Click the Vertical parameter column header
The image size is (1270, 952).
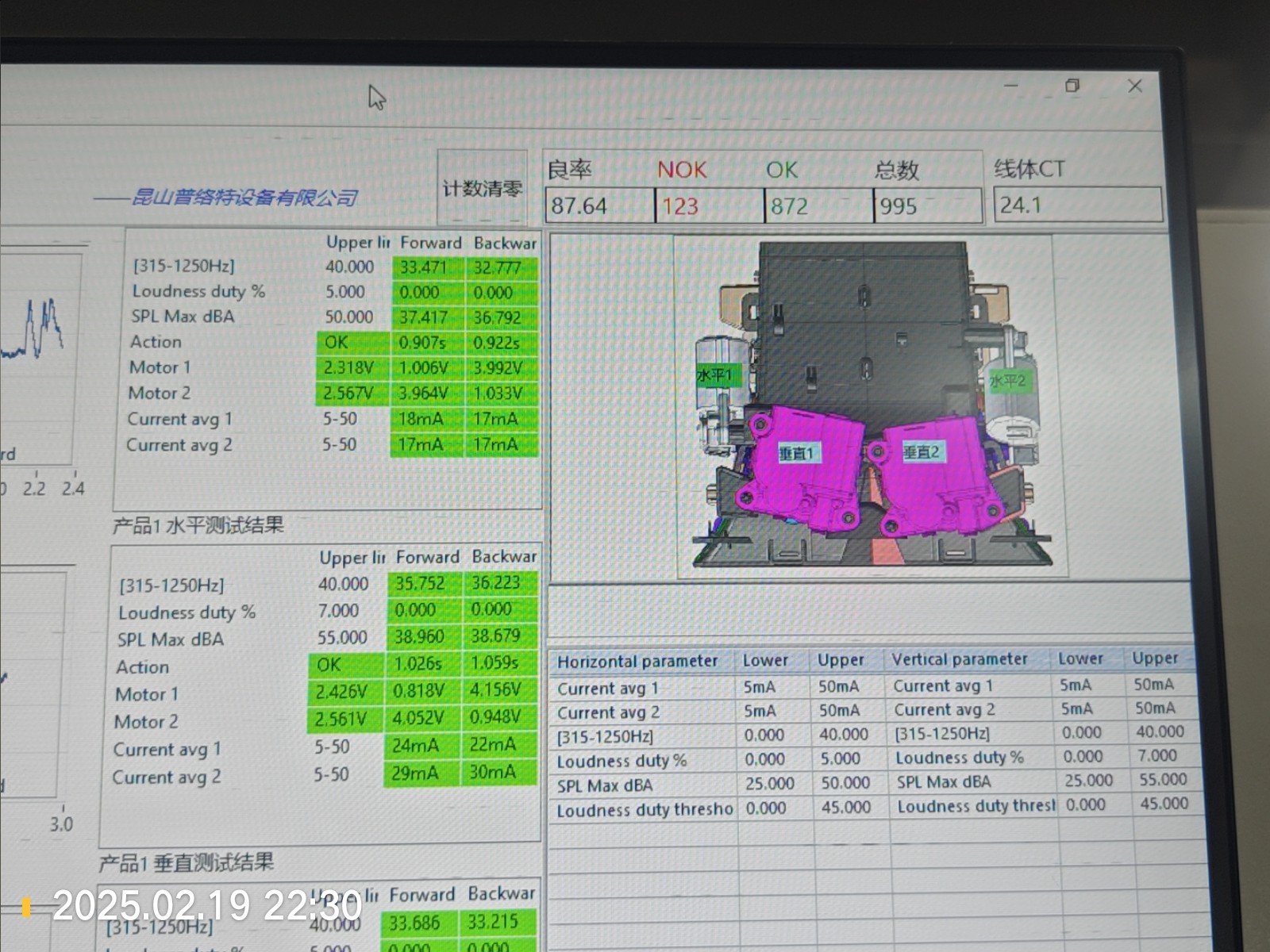(960, 659)
